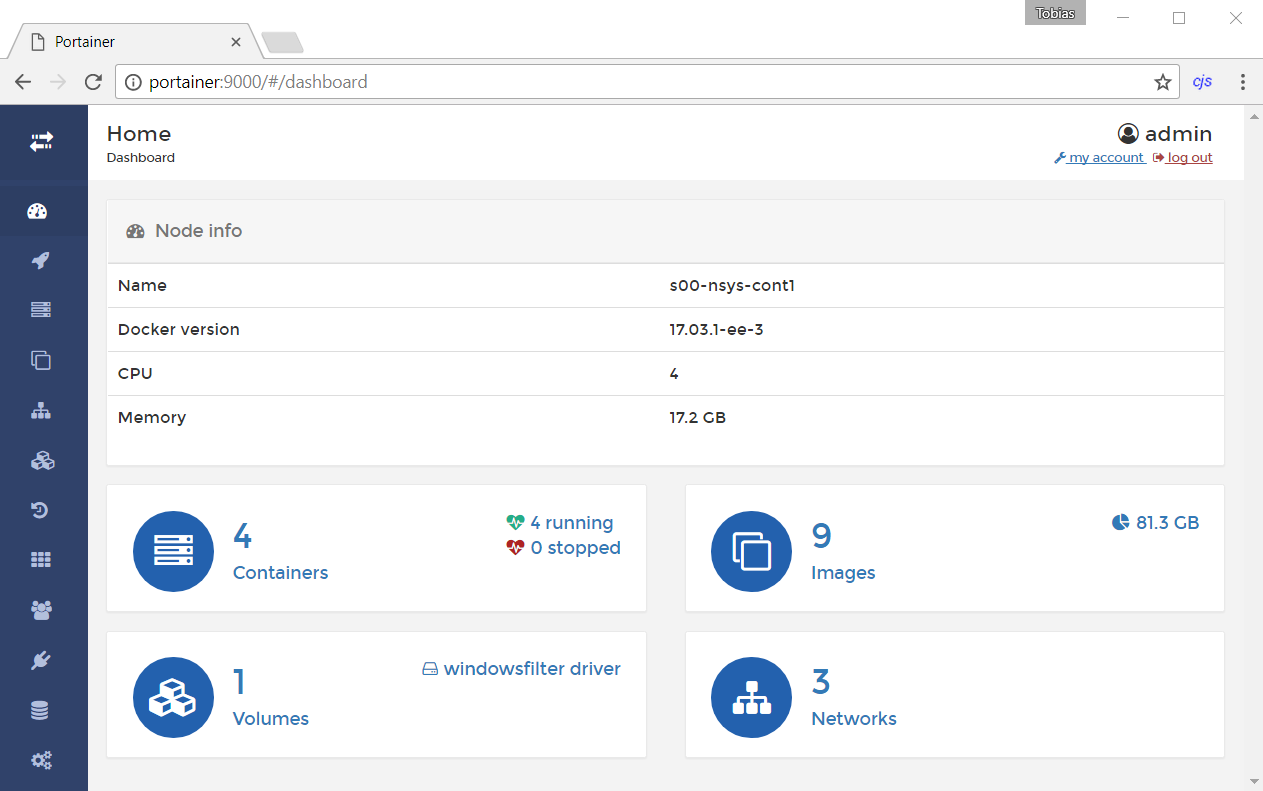Image resolution: width=1263 pixels, height=791 pixels.
Task: Open Networks via sidebar sitemap icon
Action: click(40, 411)
